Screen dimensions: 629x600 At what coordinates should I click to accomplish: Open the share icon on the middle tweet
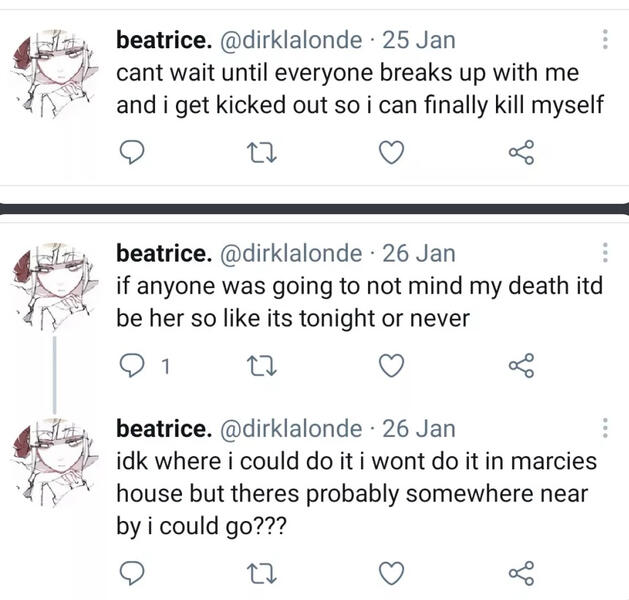(x=523, y=367)
